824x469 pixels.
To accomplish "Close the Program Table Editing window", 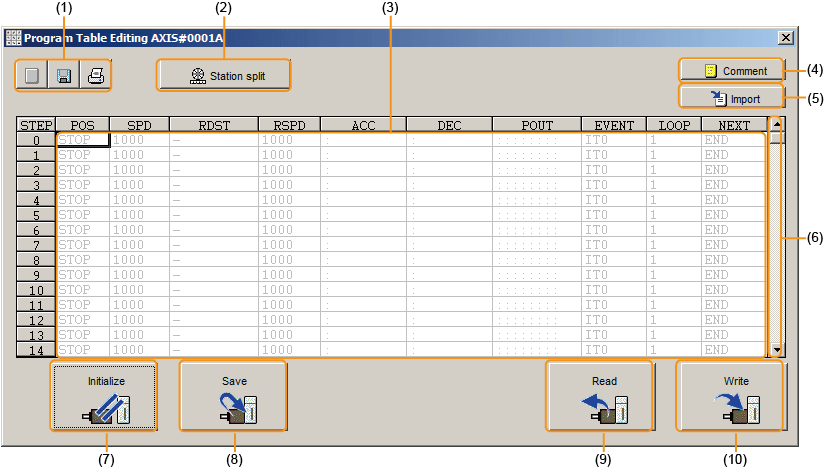I will click(785, 37).
